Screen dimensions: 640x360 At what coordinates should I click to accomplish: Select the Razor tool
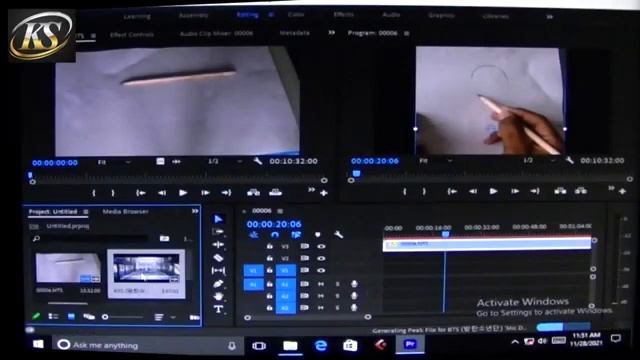218,258
